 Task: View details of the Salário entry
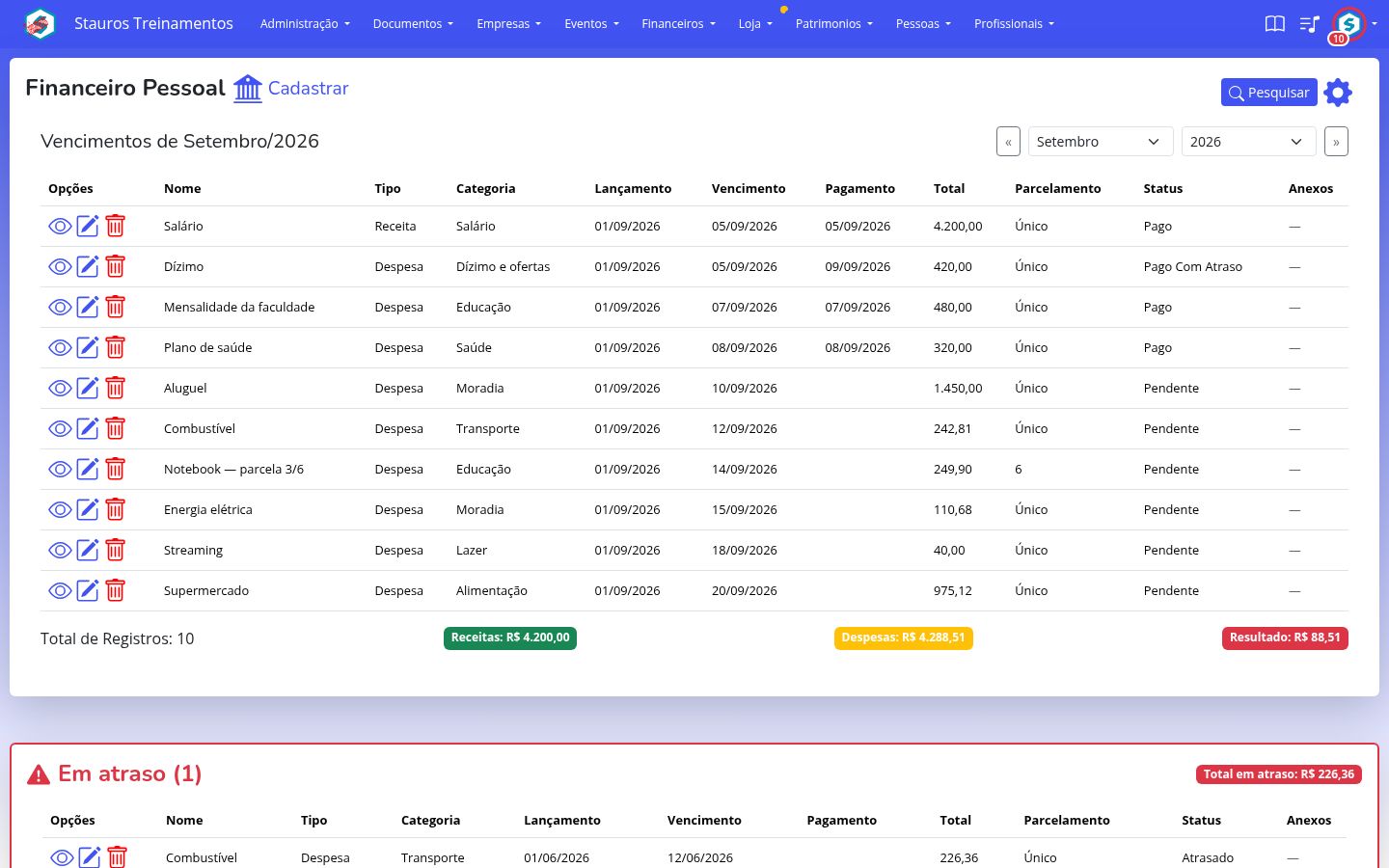coord(60,226)
